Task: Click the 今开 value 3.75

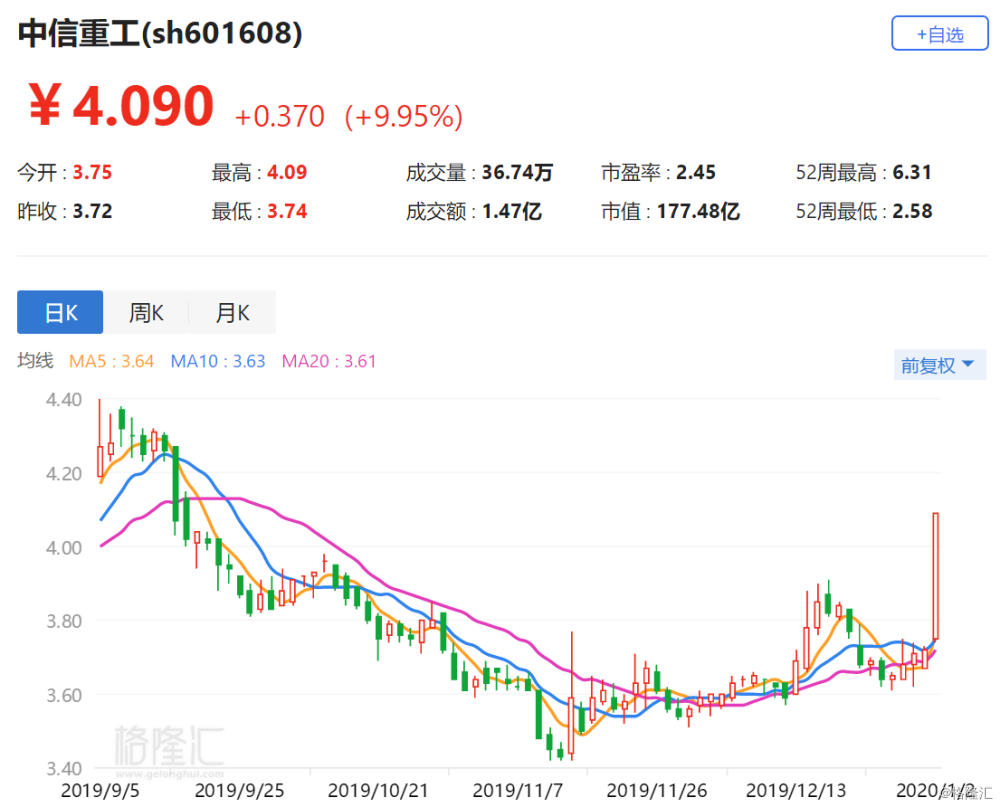Action: pyautogui.click(x=92, y=172)
